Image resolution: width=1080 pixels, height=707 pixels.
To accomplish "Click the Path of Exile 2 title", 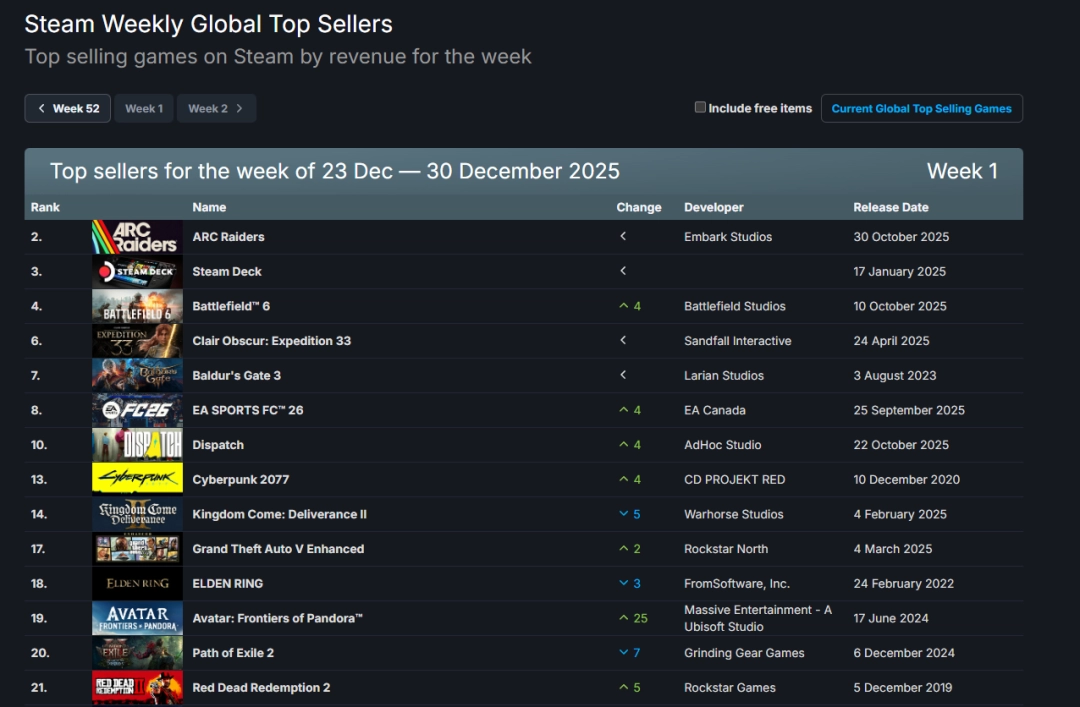I will tap(233, 653).
